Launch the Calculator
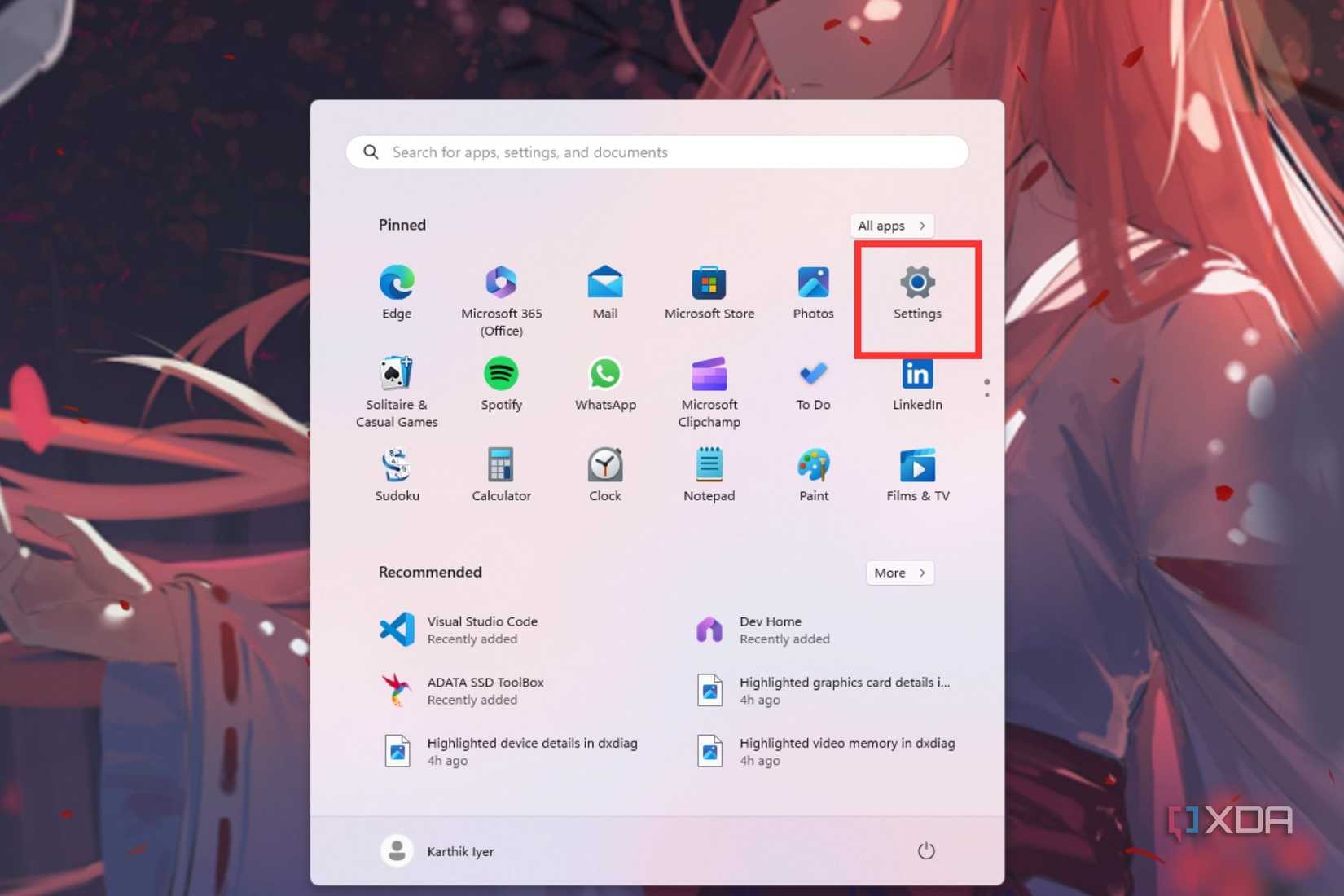The height and width of the screenshot is (896, 1344). point(500,475)
